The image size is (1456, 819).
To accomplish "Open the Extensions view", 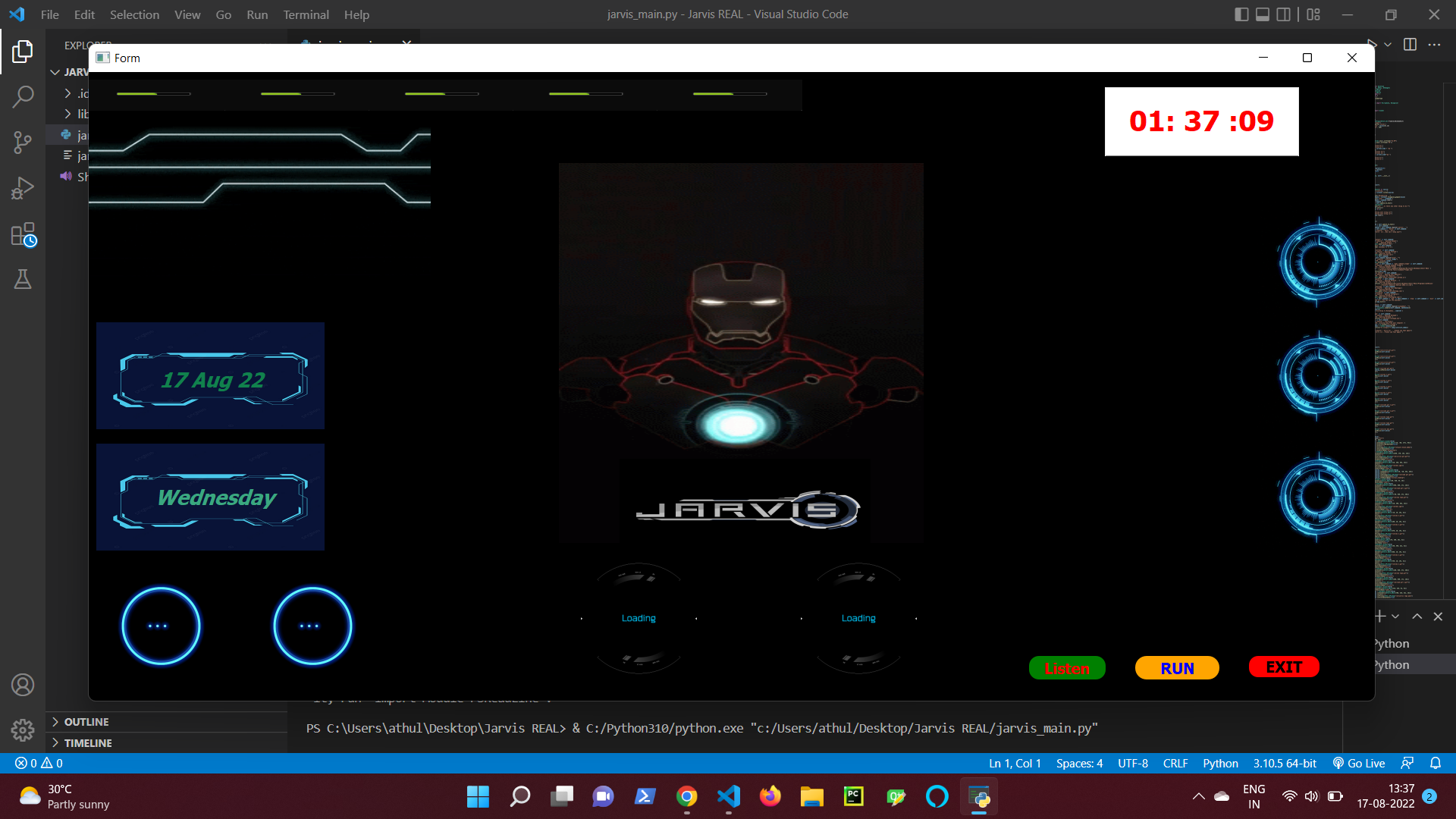I will coord(23,234).
